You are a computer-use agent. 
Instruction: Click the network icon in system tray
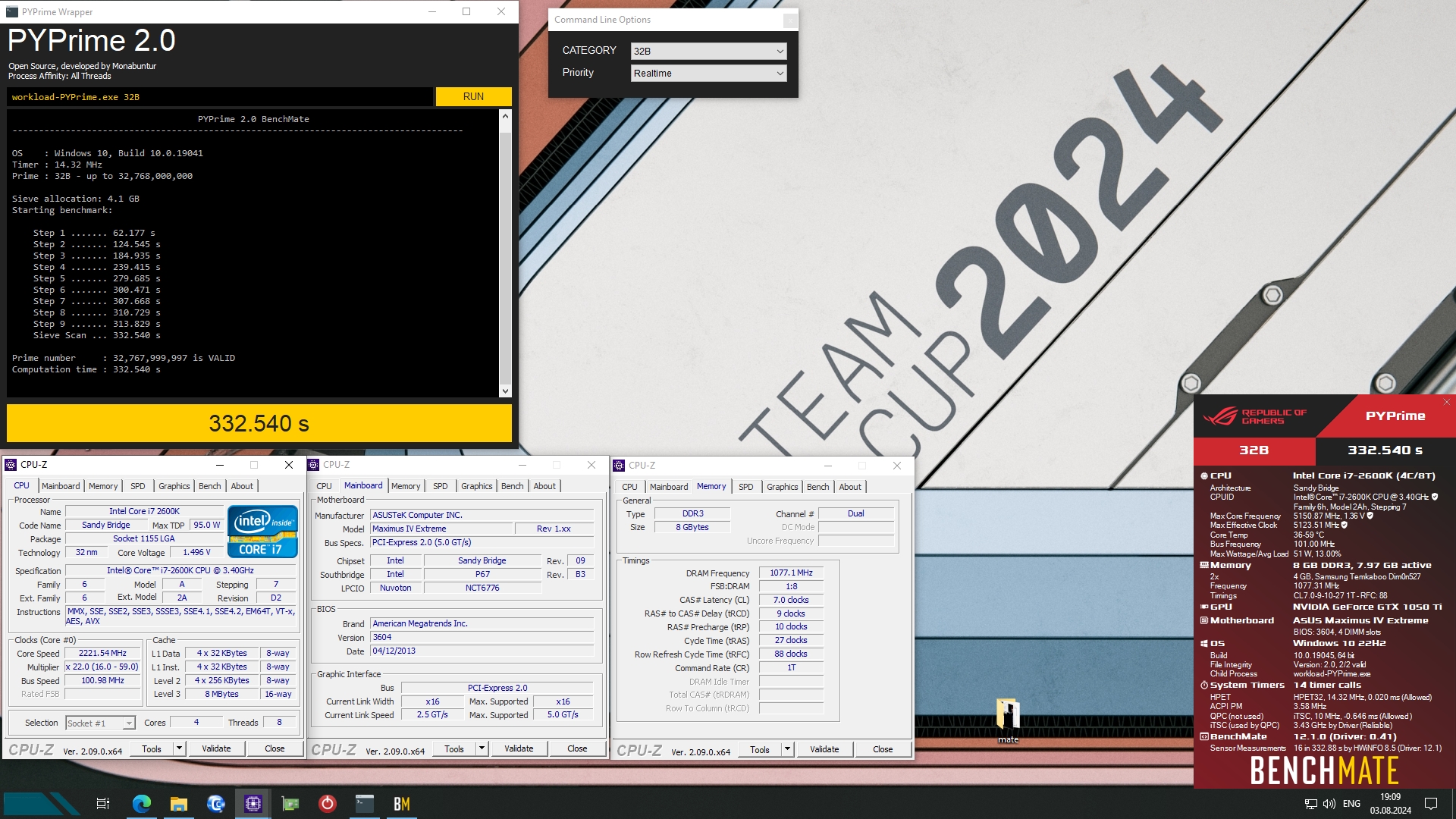[x=1310, y=804]
